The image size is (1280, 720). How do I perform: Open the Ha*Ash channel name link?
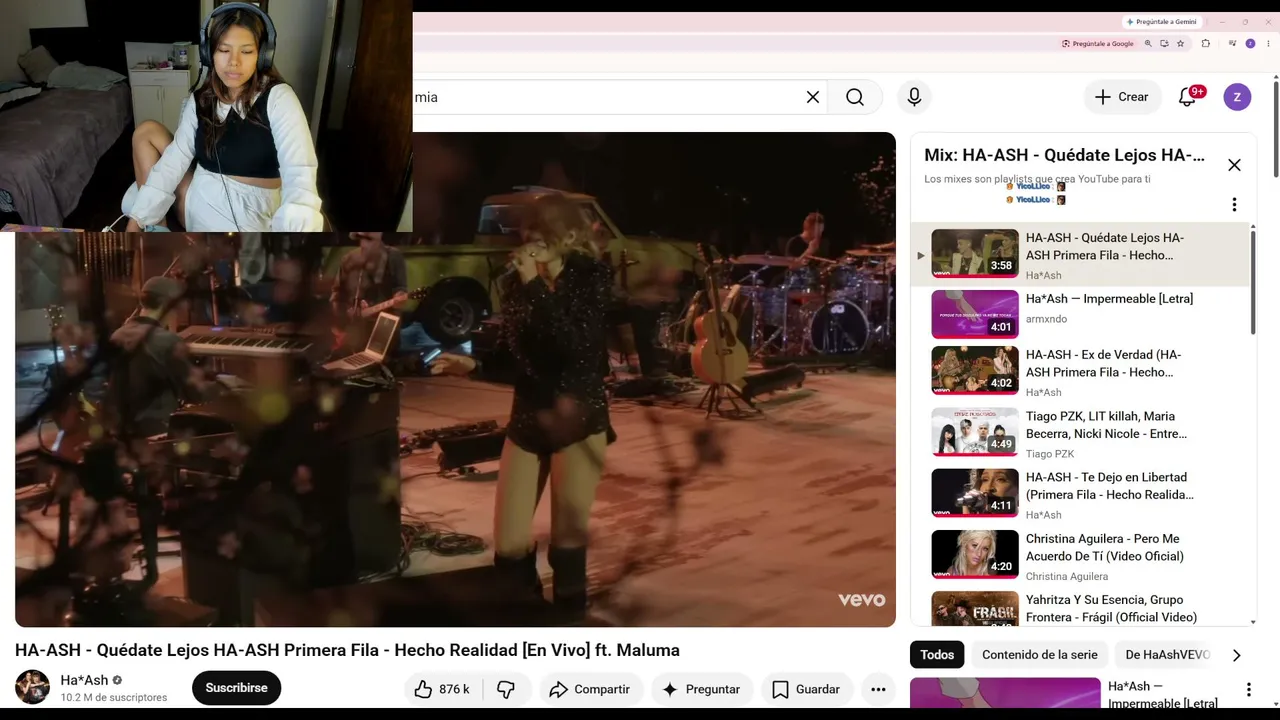(84, 680)
